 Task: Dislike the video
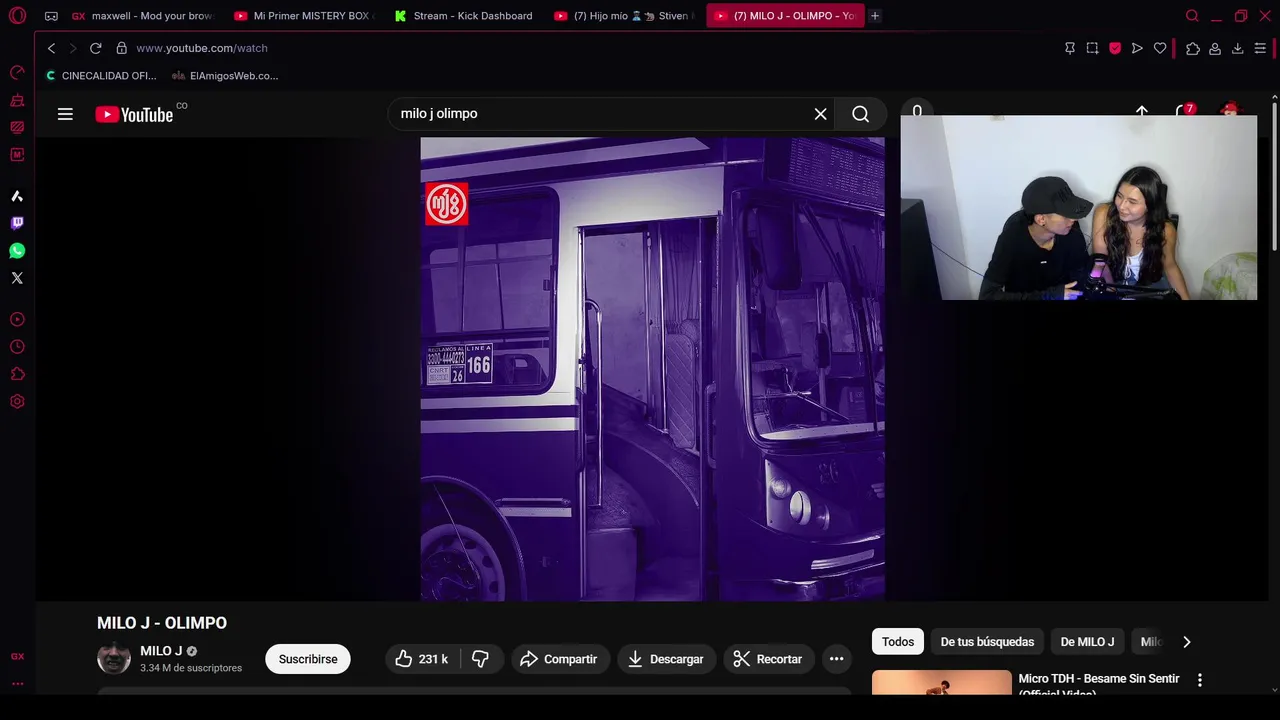pyautogui.click(x=481, y=659)
